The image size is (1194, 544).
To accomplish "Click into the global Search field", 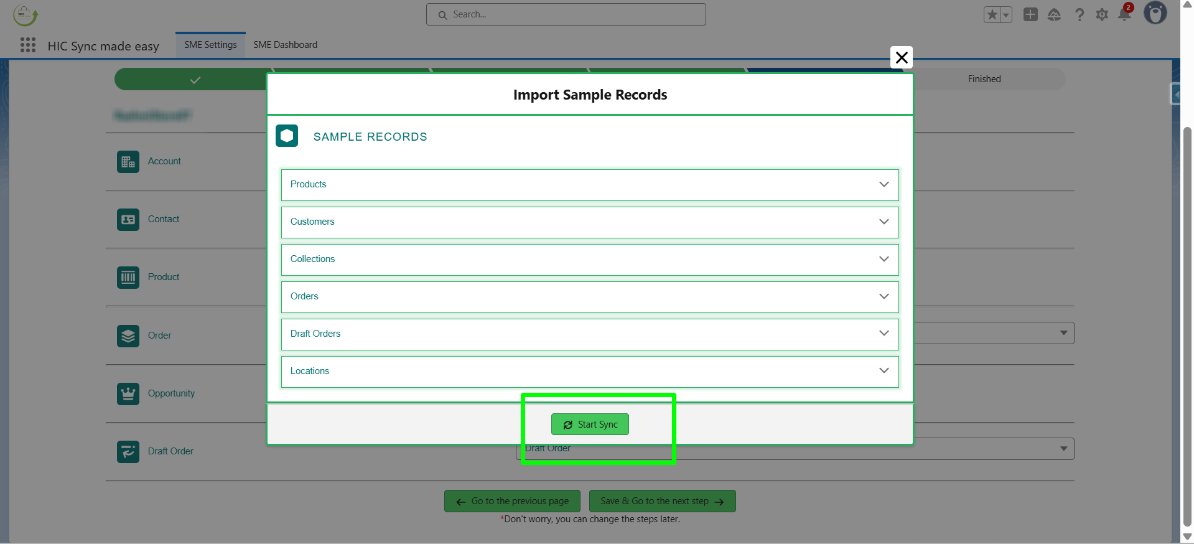I will pyautogui.click(x=566, y=15).
